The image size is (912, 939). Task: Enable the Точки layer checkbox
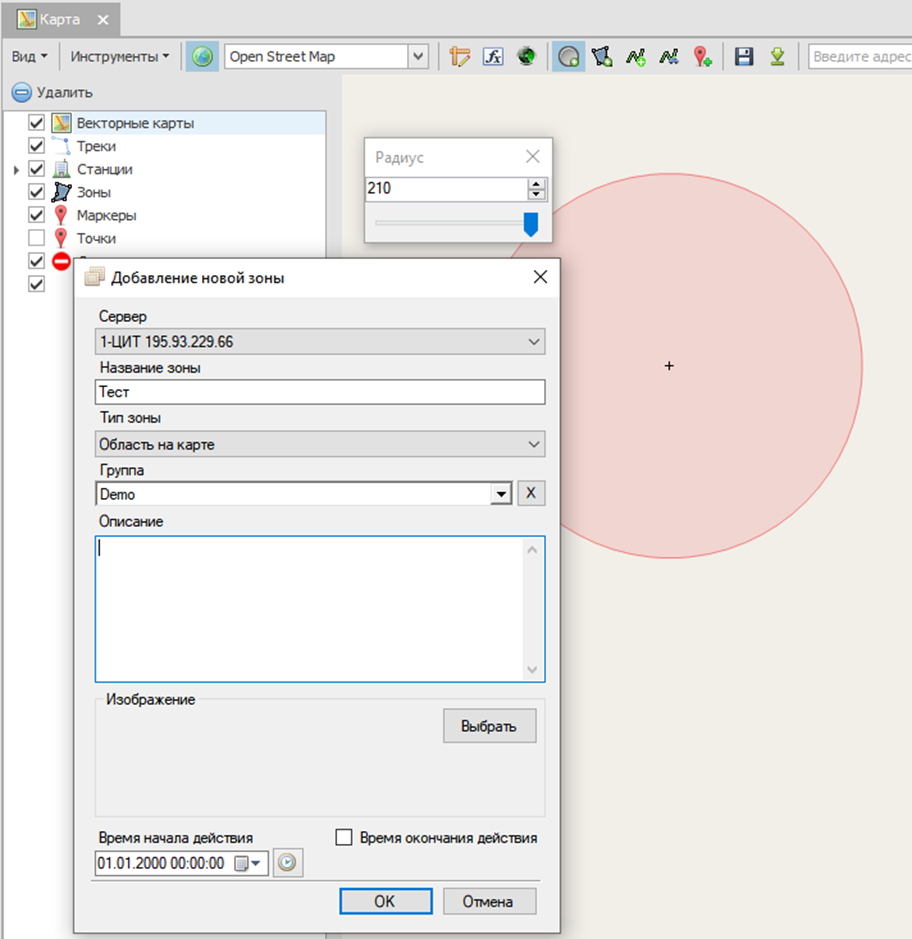(37, 238)
